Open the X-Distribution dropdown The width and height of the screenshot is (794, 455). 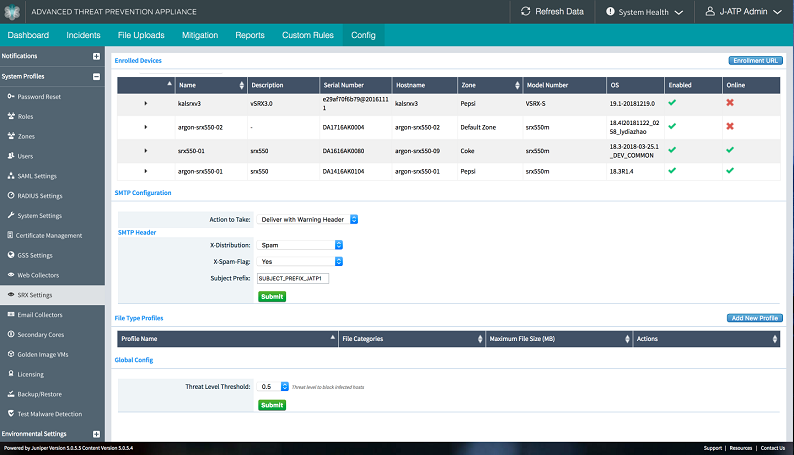coord(300,244)
